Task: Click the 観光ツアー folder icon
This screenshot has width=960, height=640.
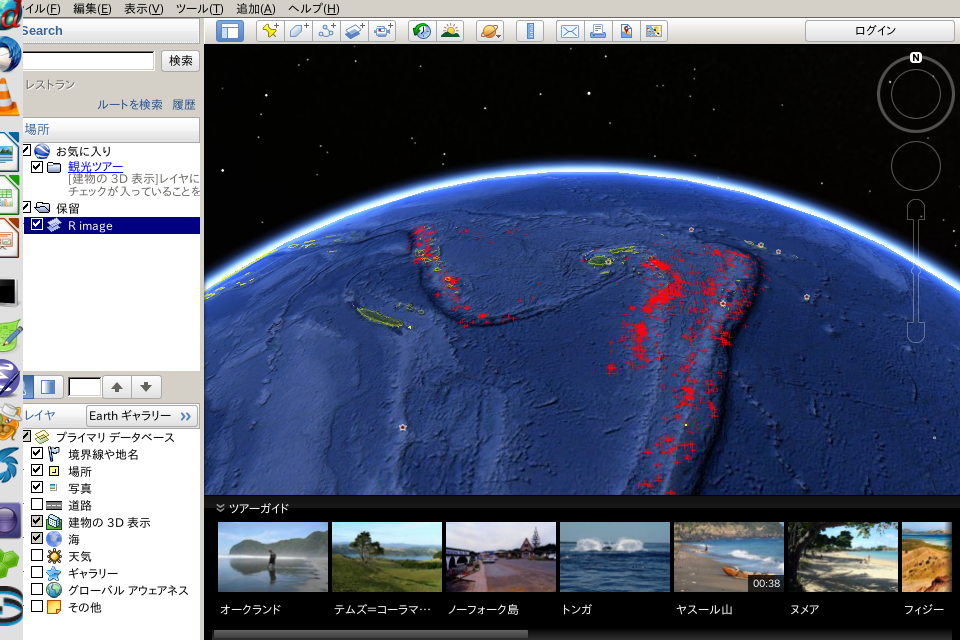Action: click(x=54, y=167)
